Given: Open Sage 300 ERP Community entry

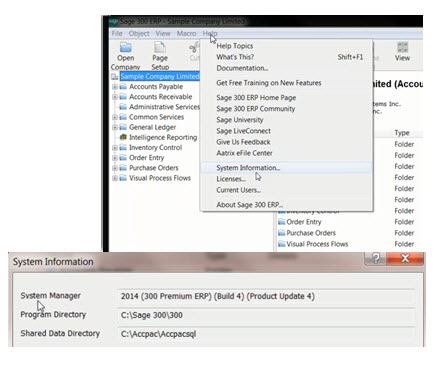Looking at the screenshot, I should point(287,109).
